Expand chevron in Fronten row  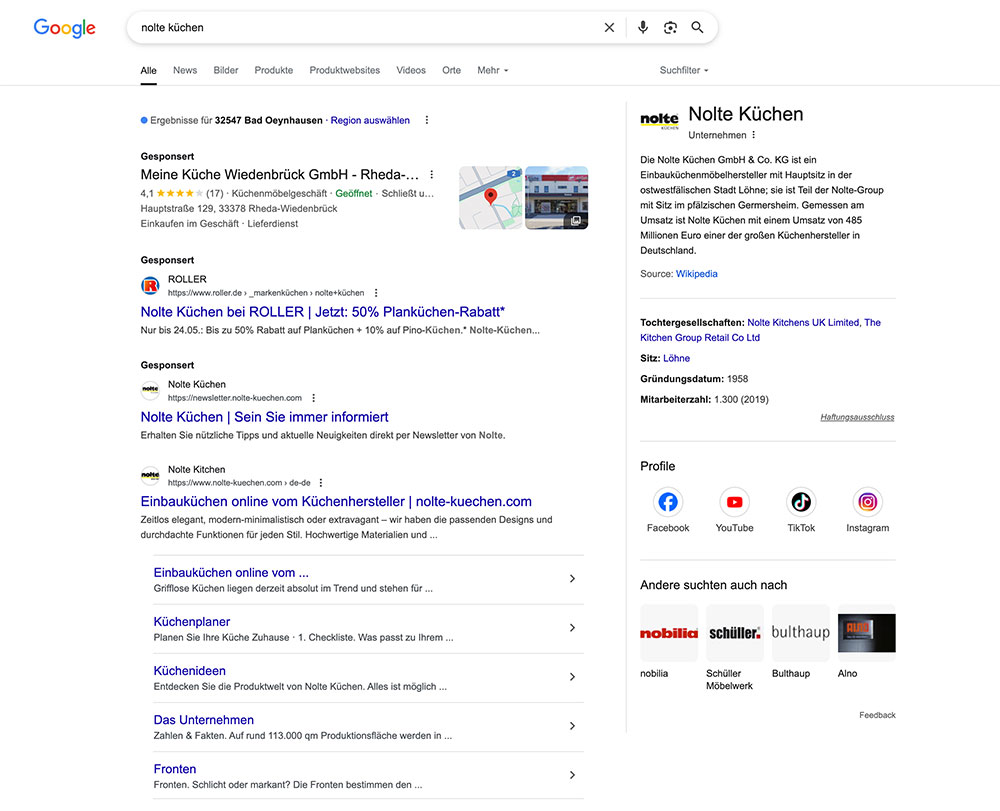(572, 775)
